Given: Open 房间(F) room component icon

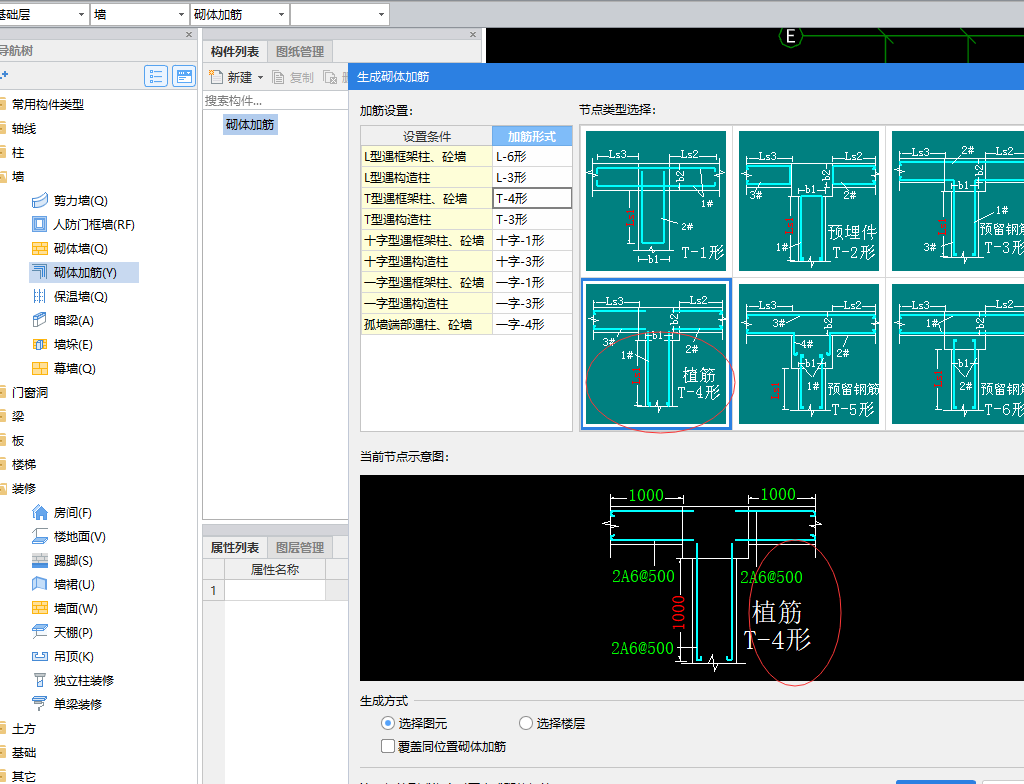Looking at the screenshot, I should [x=40, y=513].
